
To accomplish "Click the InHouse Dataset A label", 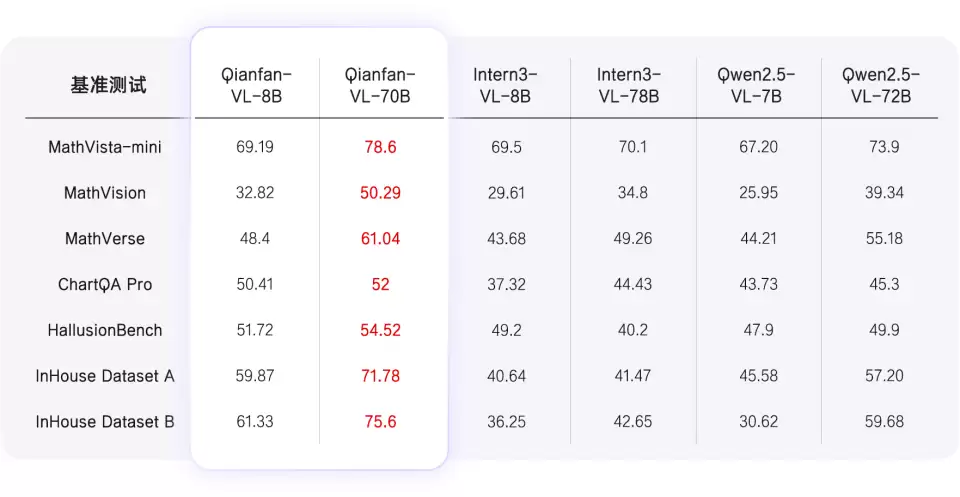I will coord(105,376).
